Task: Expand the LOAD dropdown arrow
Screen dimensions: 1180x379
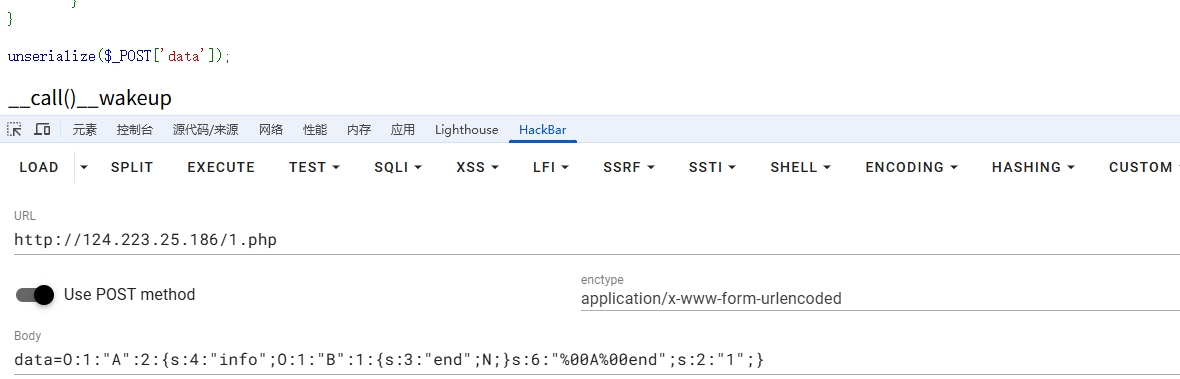Action: coord(84,167)
